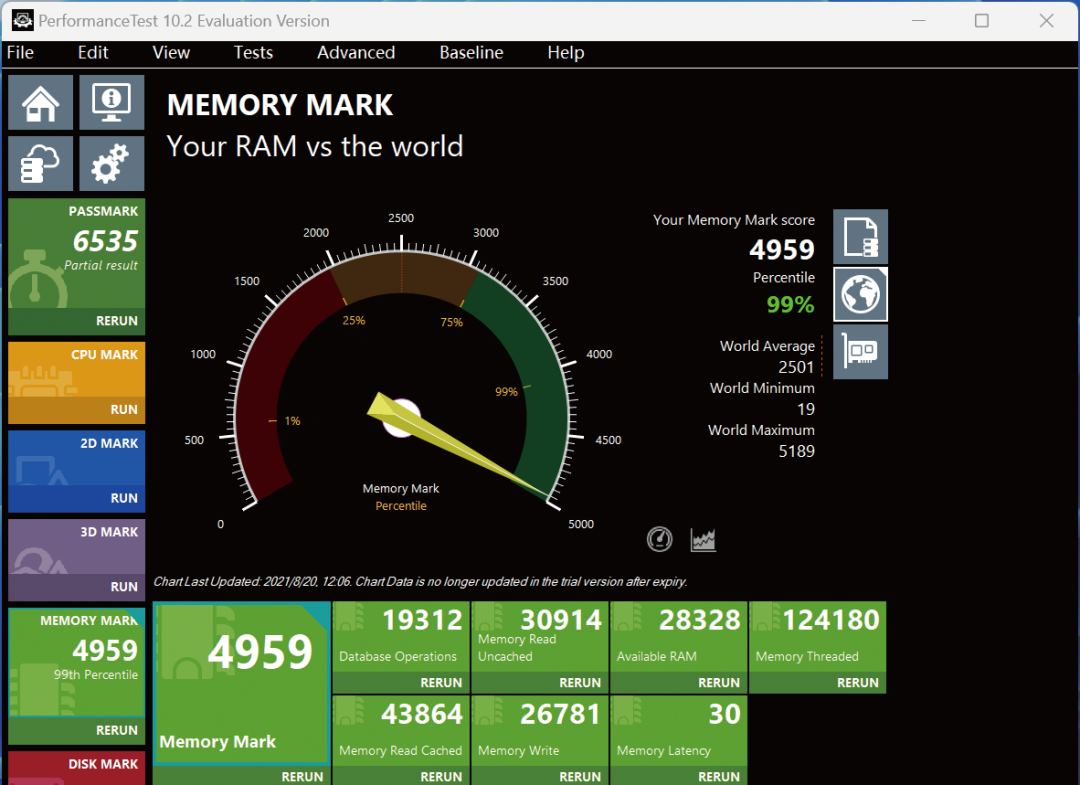Screen dimensions: 1080x785
Task: Rerun the Memory Write test
Action: 539,776
